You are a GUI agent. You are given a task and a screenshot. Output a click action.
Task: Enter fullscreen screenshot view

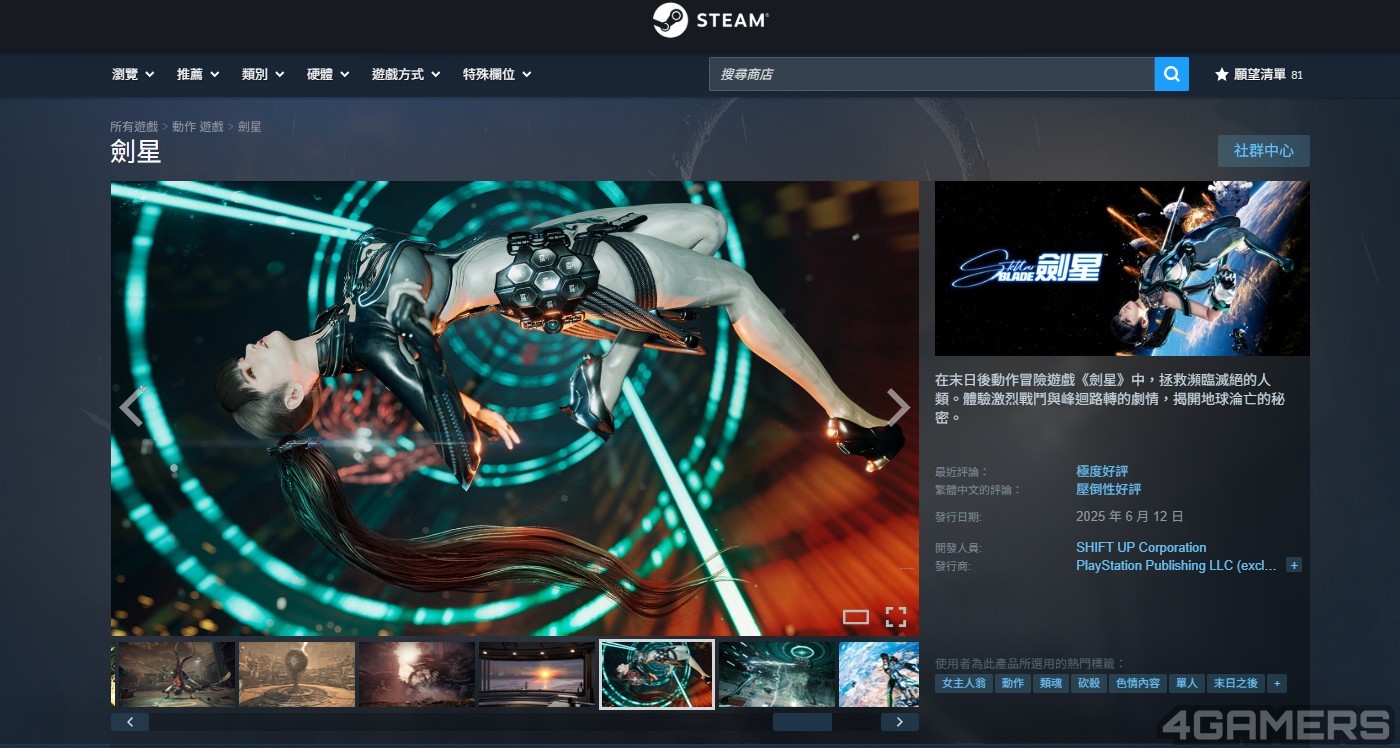tap(896, 617)
